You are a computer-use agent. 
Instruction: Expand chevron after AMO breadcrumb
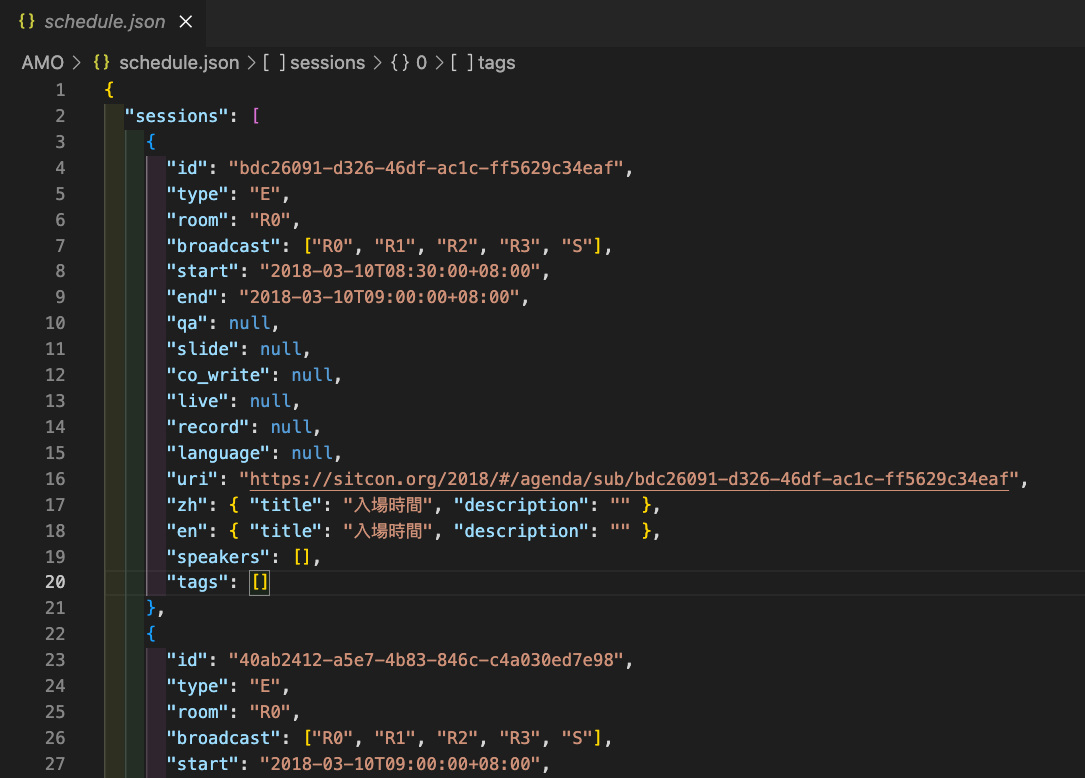[x=78, y=63]
